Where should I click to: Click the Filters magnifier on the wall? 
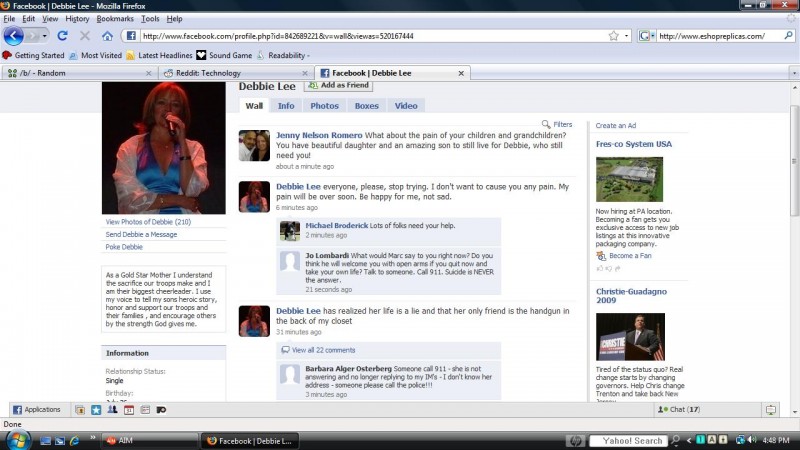coord(546,124)
